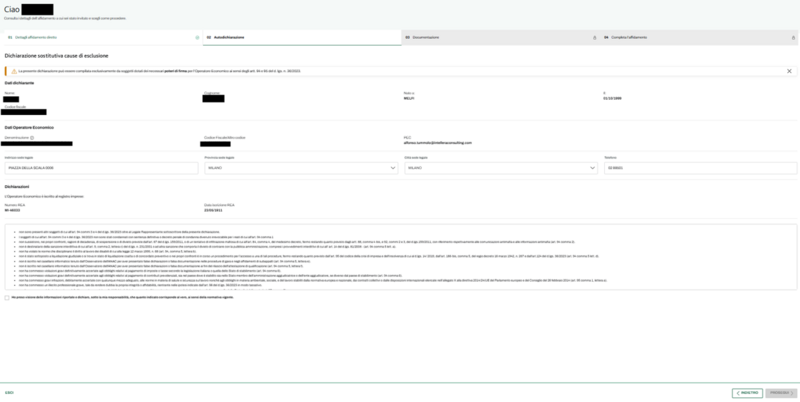This screenshot has width=800, height=402.
Task: Open the Provincia sede legale dropdown
Action: click(301, 168)
